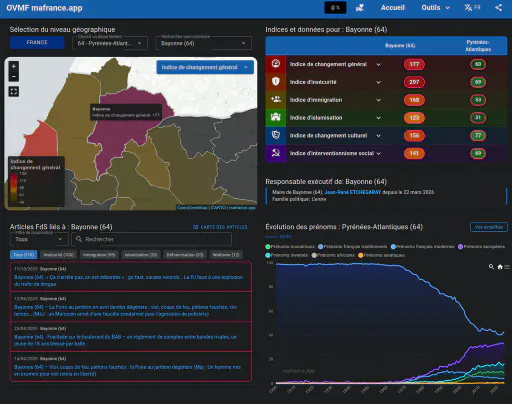512x404 pixels.
Task: Click the search magnifier in Rechercher field
Action: (x=79, y=239)
